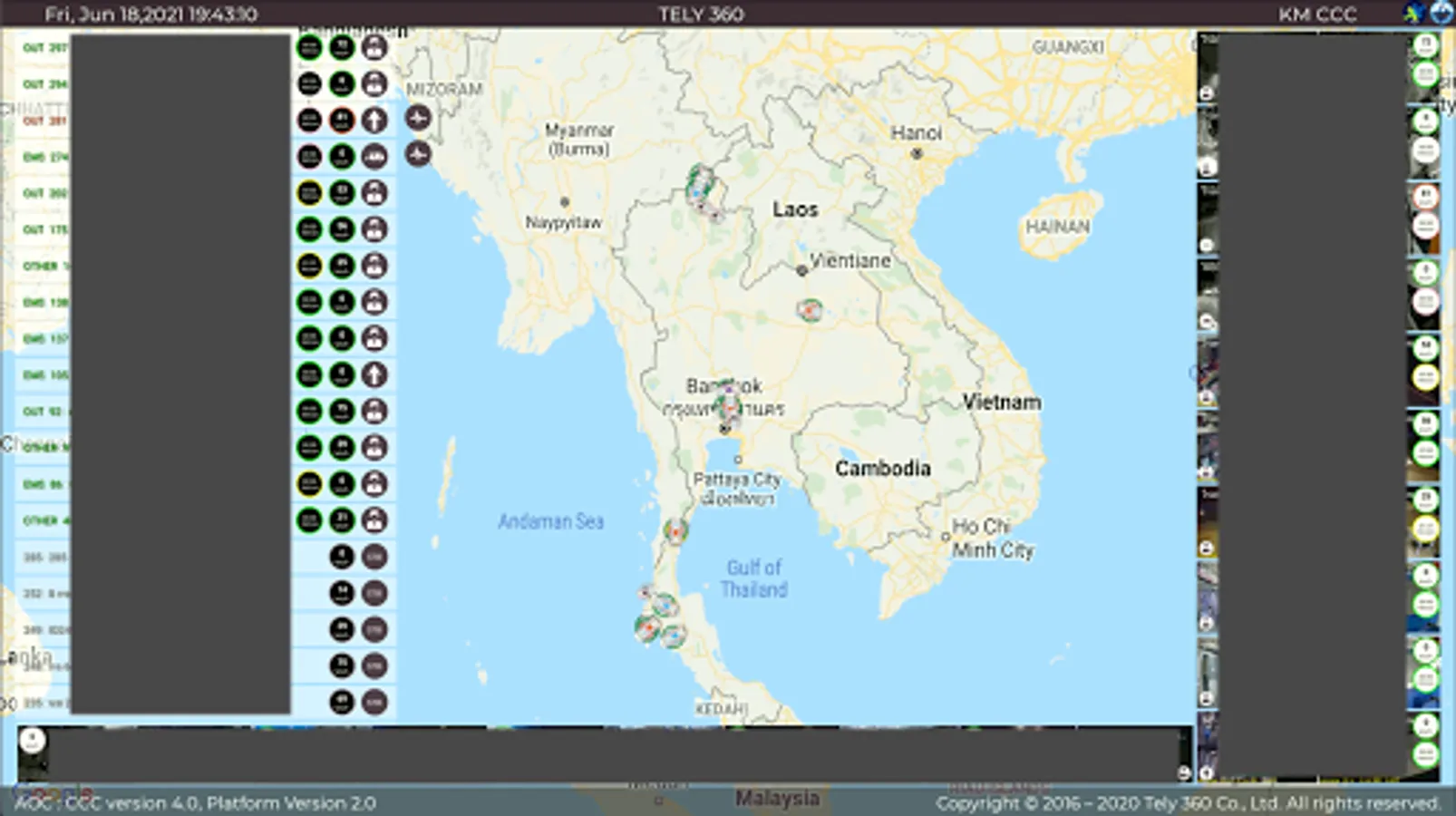
Task: Click the gray round icon in the row starting 335
Action: pyautogui.click(x=374, y=702)
